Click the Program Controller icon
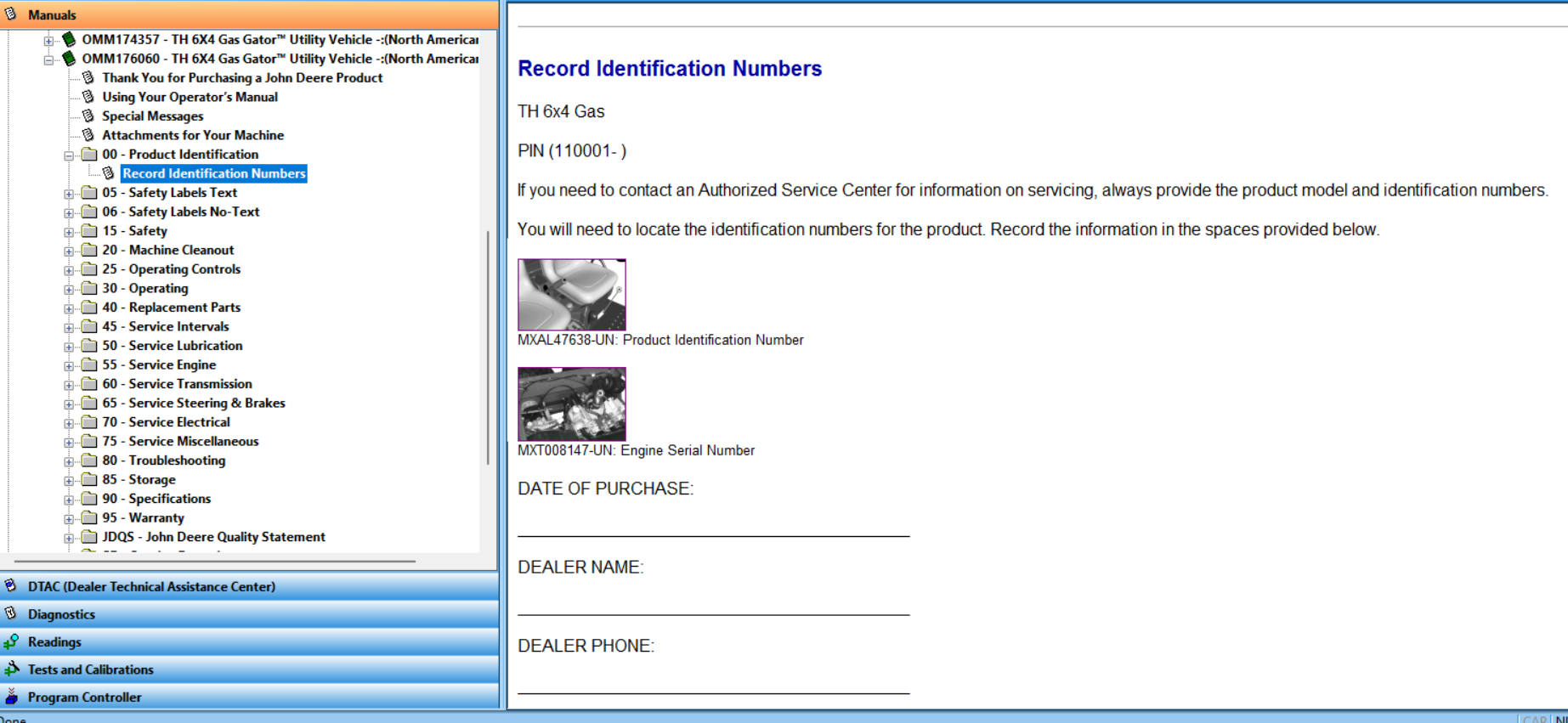 point(11,696)
